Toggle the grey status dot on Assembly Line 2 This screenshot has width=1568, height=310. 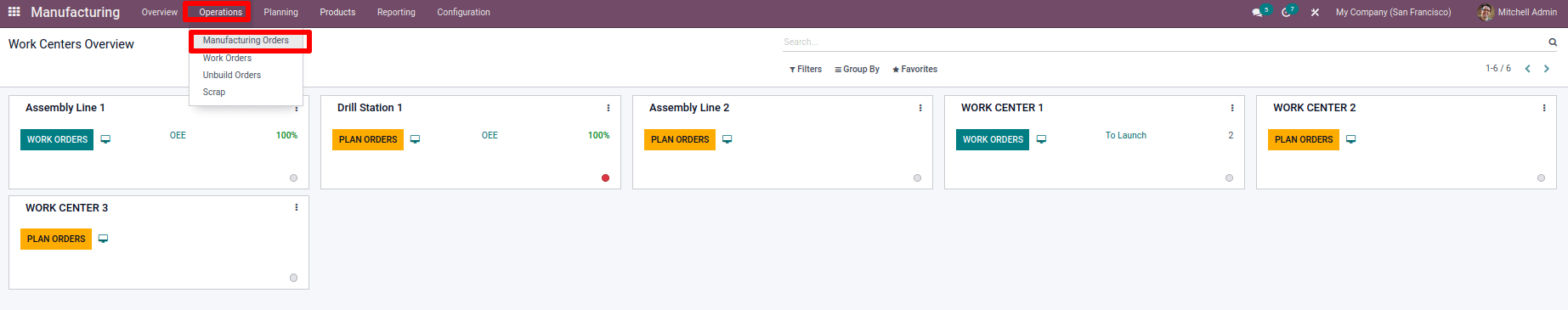tap(917, 178)
